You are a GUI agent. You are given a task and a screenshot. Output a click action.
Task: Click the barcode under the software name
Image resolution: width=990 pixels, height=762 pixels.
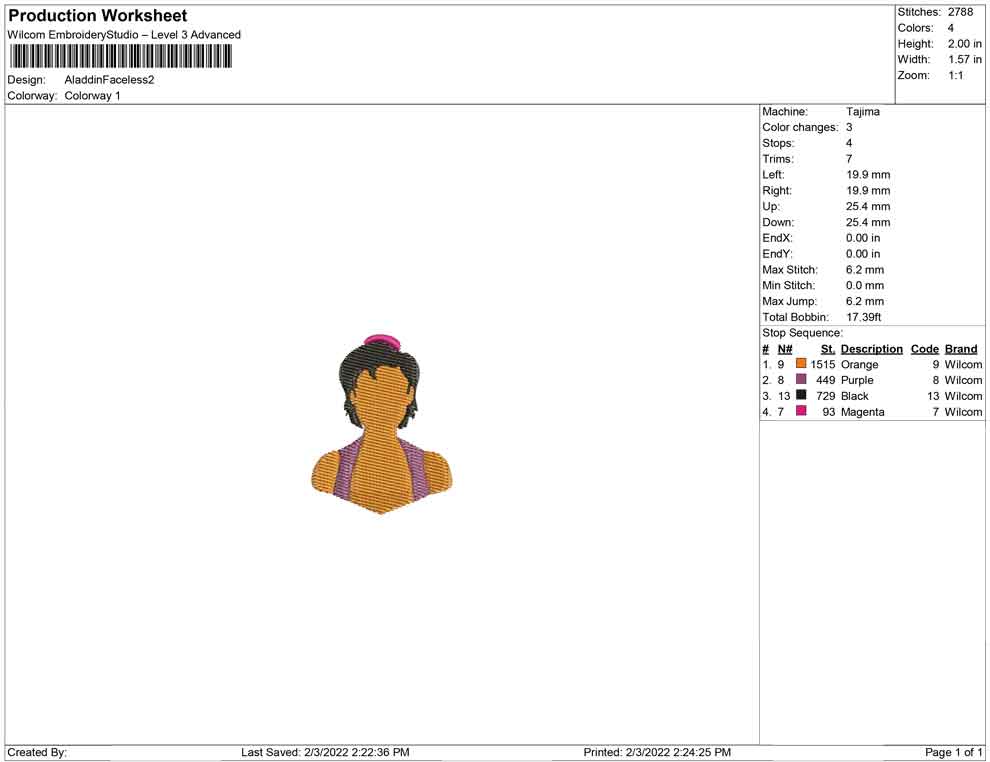121,57
